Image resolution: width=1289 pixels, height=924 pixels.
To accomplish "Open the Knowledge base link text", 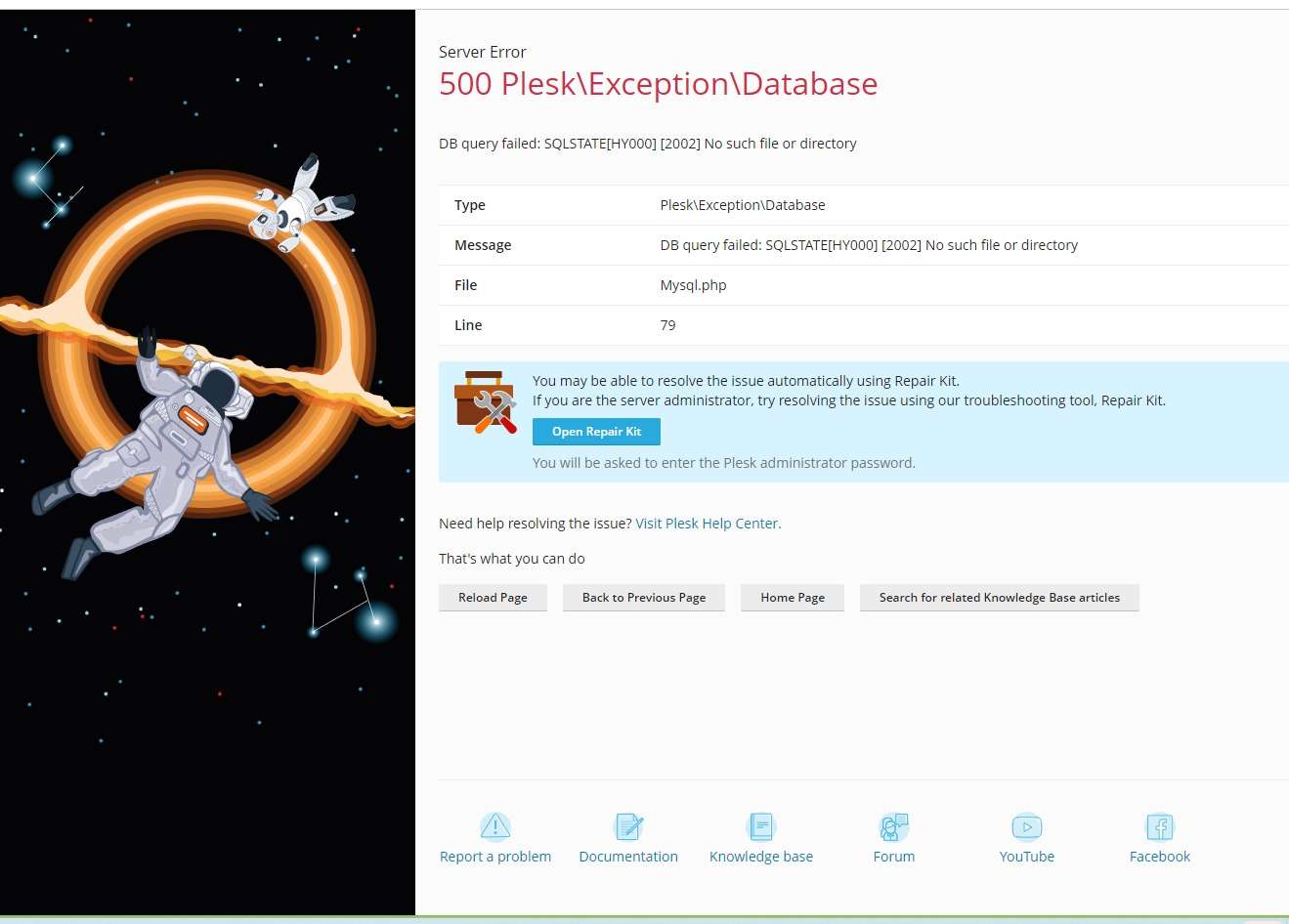I will click(x=761, y=857).
